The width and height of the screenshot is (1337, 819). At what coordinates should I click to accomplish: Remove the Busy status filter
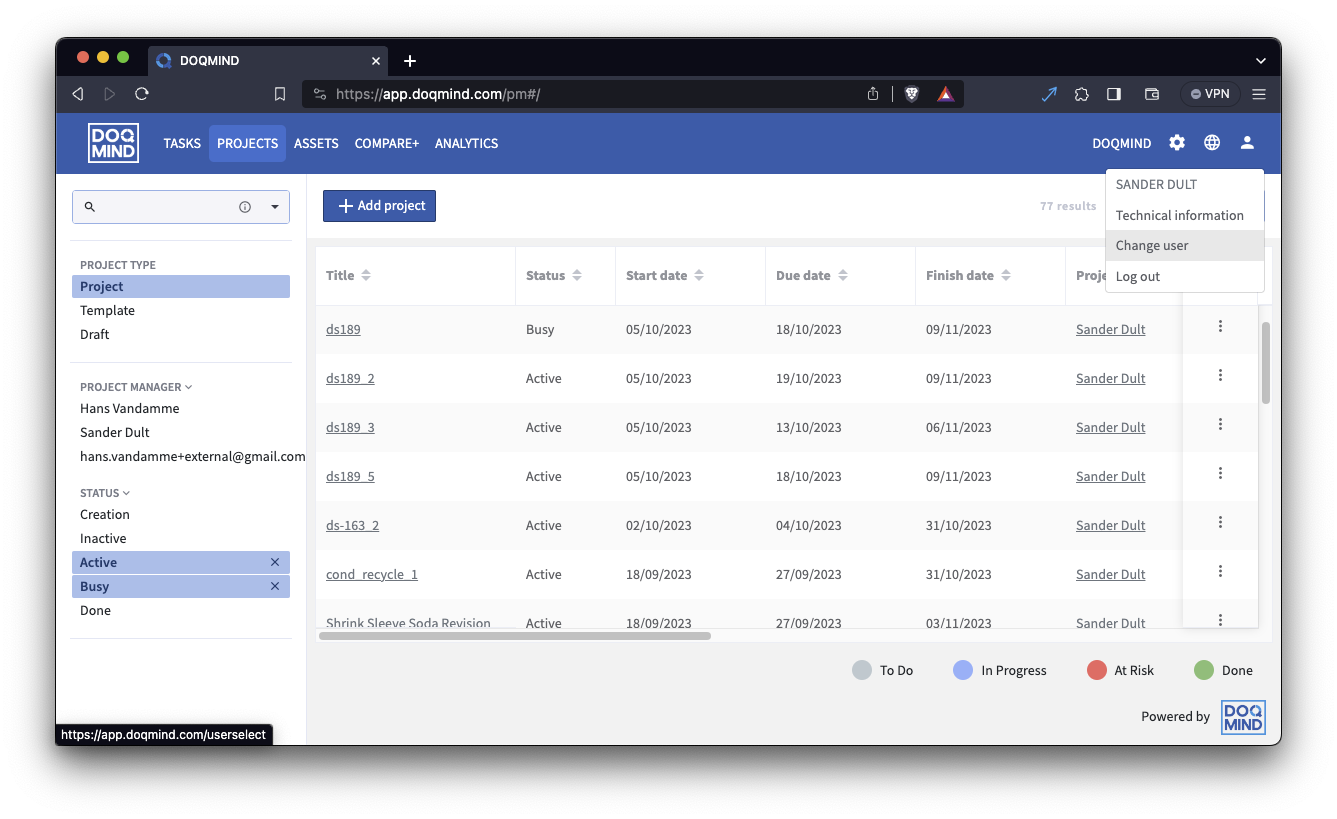[275, 586]
